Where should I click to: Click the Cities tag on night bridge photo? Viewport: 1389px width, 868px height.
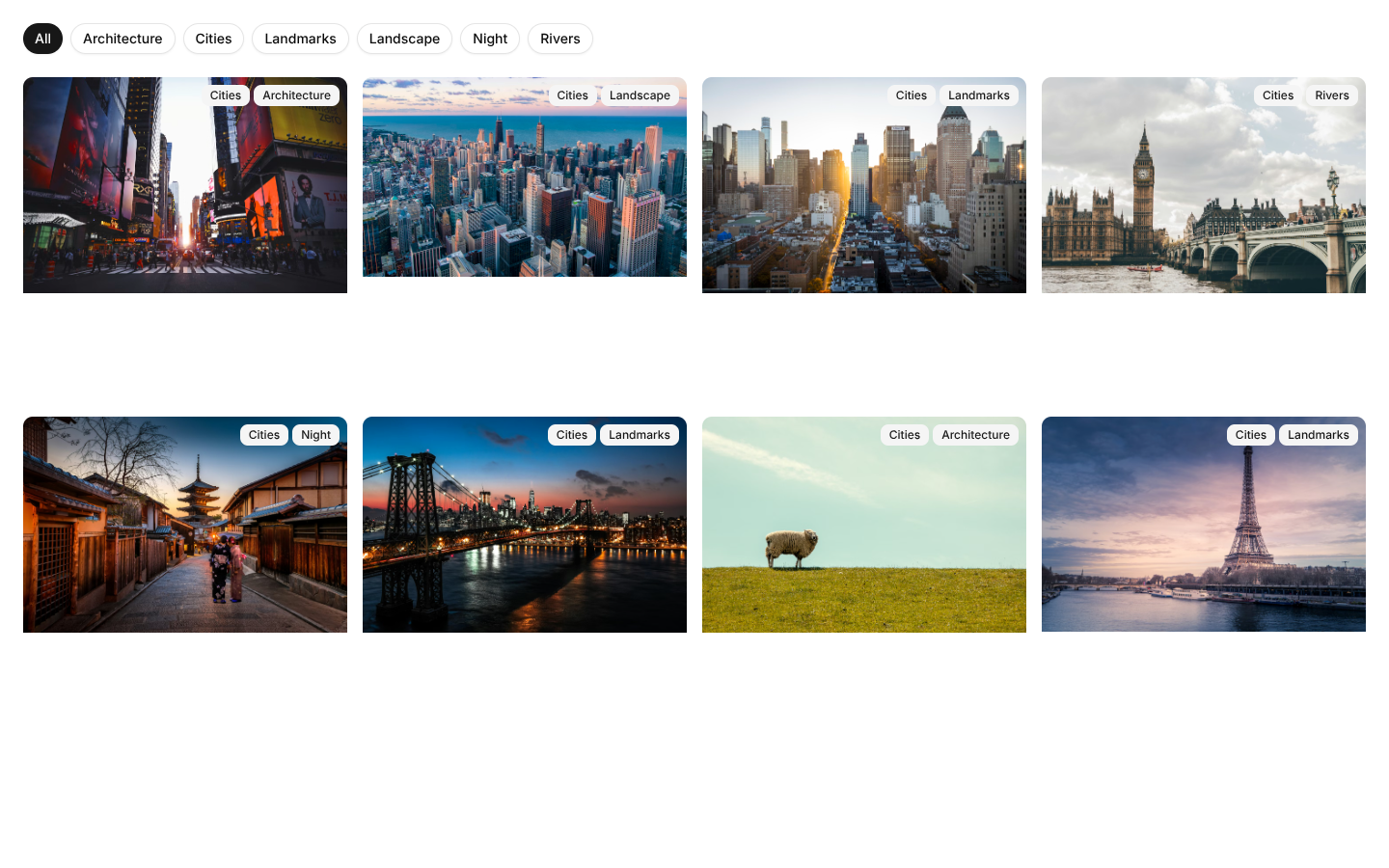[572, 435]
